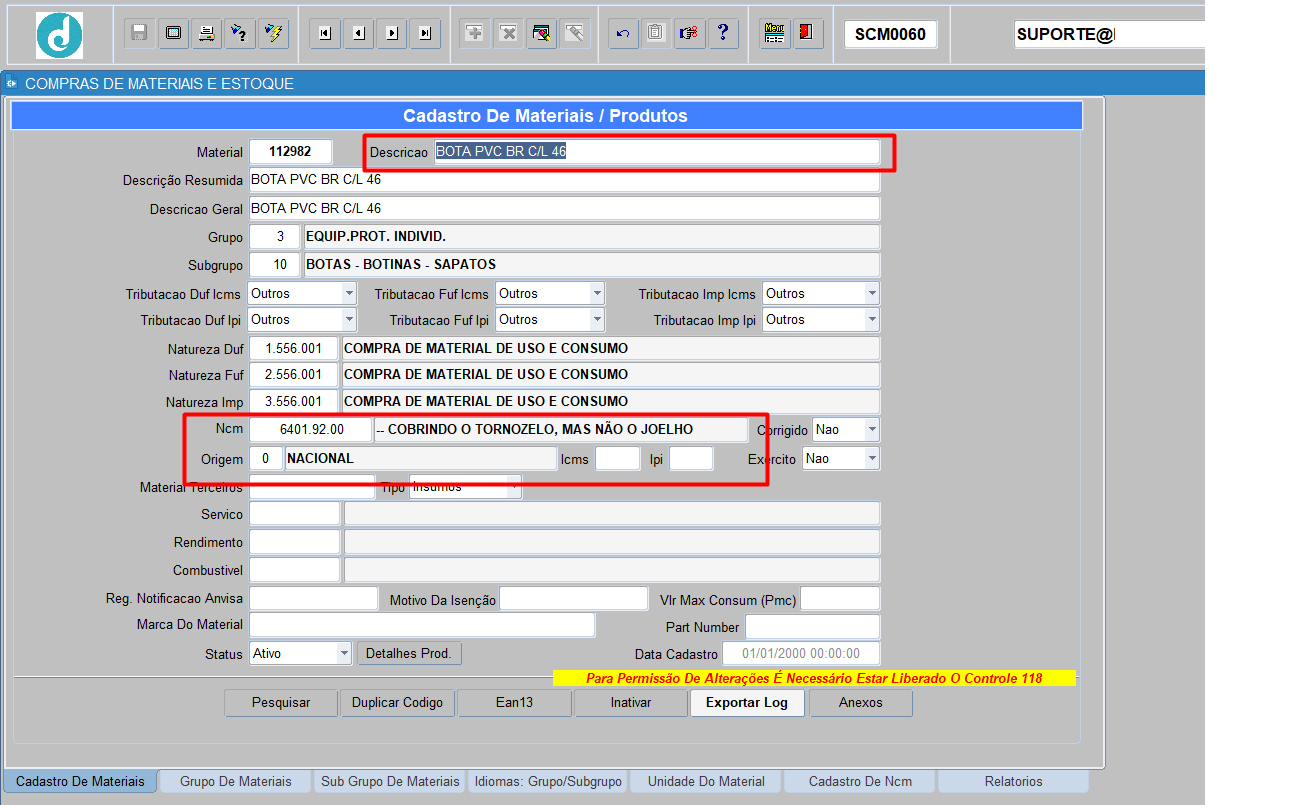Click the undo arrow toolbar icon
This screenshot has height=805, width=1293.
click(623, 33)
